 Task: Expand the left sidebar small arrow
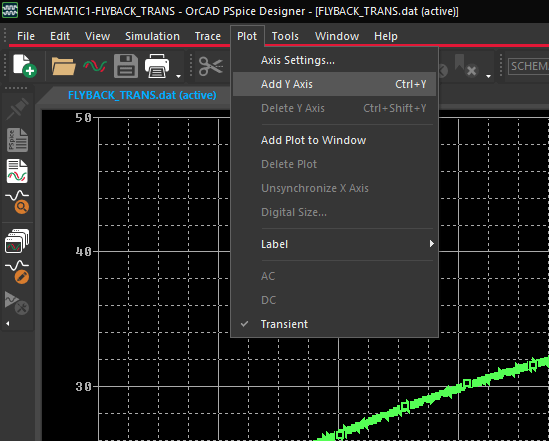point(8,323)
